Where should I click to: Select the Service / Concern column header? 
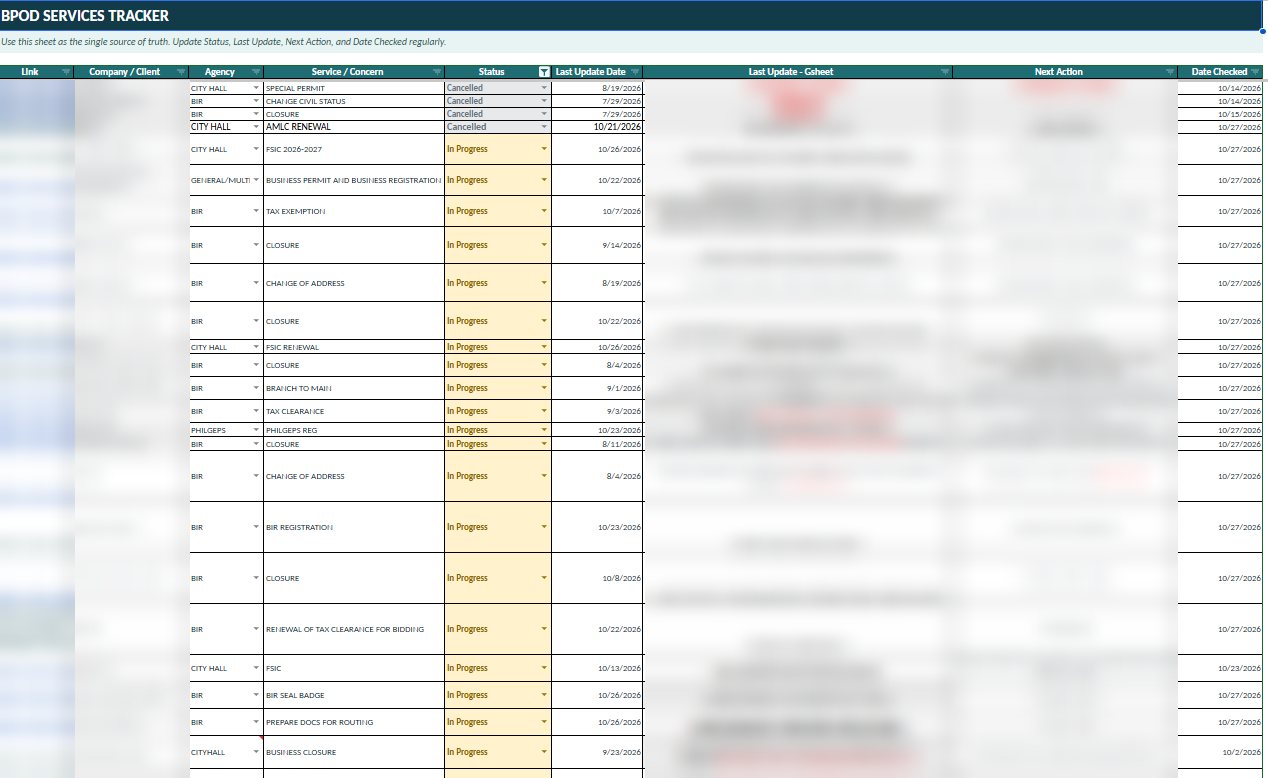(x=354, y=72)
